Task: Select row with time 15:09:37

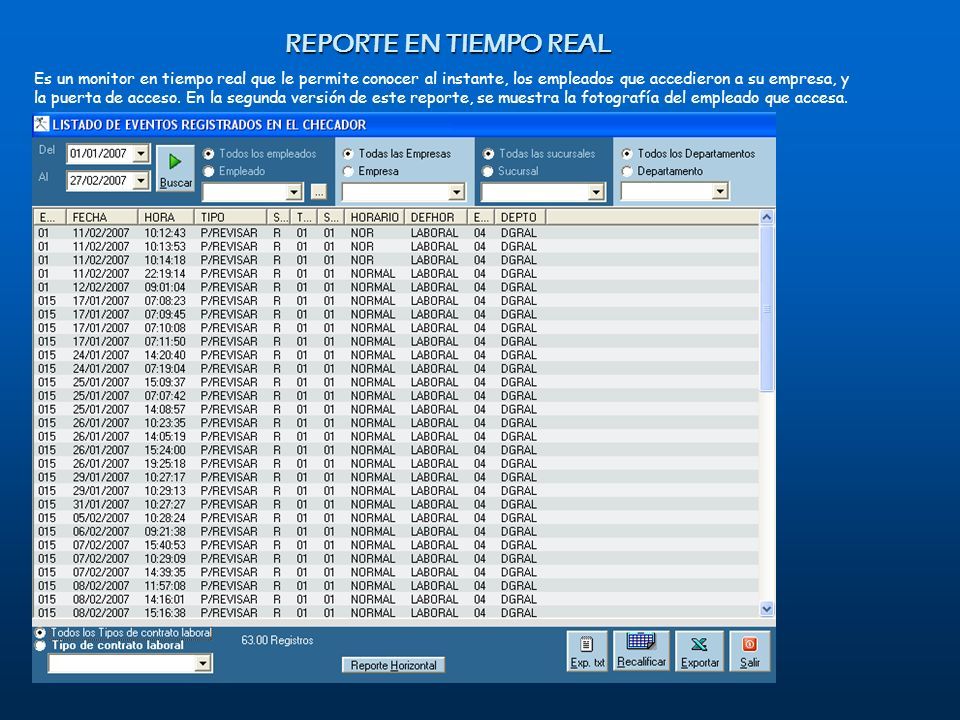Action: [396, 382]
